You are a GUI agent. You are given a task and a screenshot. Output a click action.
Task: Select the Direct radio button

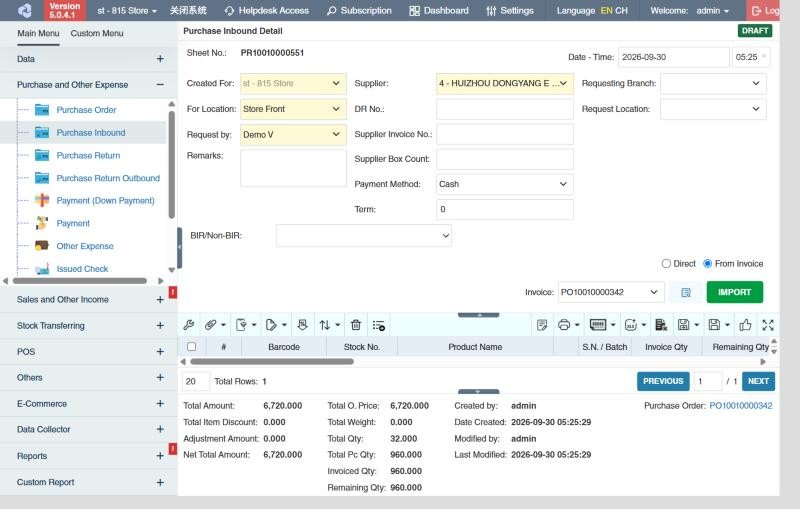(x=666, y=264)
